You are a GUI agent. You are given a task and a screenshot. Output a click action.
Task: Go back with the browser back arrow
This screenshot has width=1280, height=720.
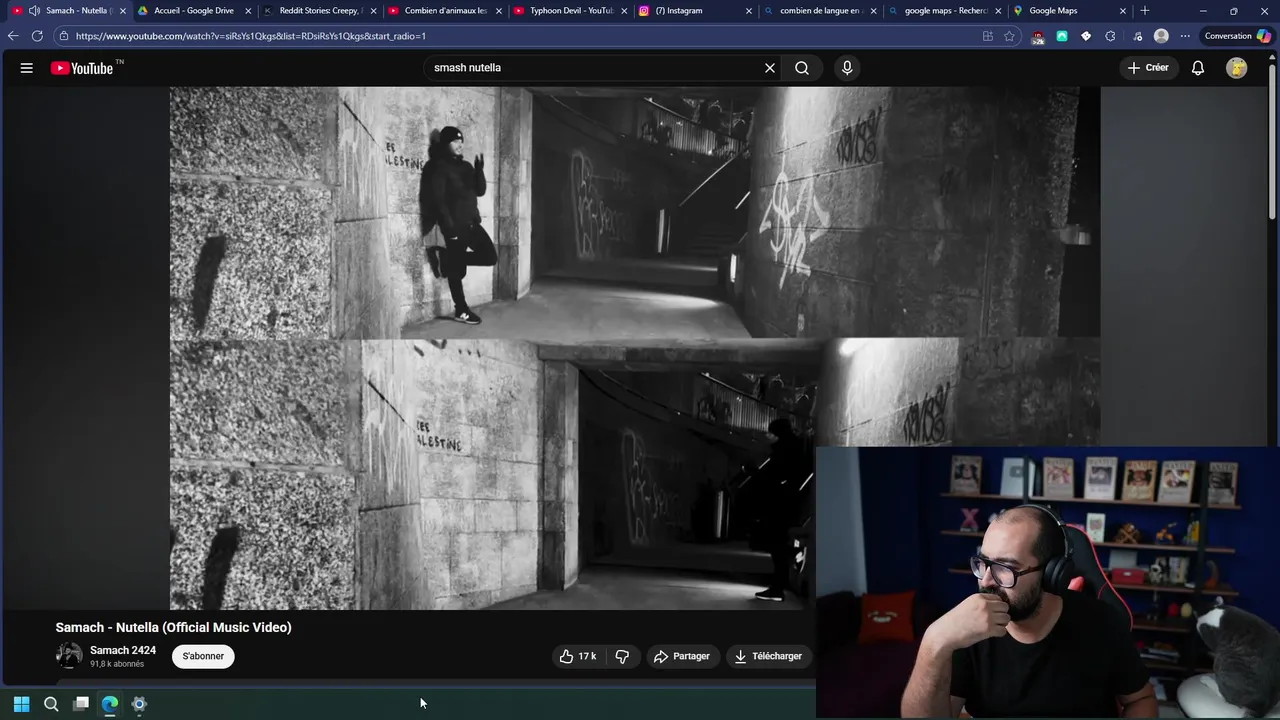tap(13, 36)
